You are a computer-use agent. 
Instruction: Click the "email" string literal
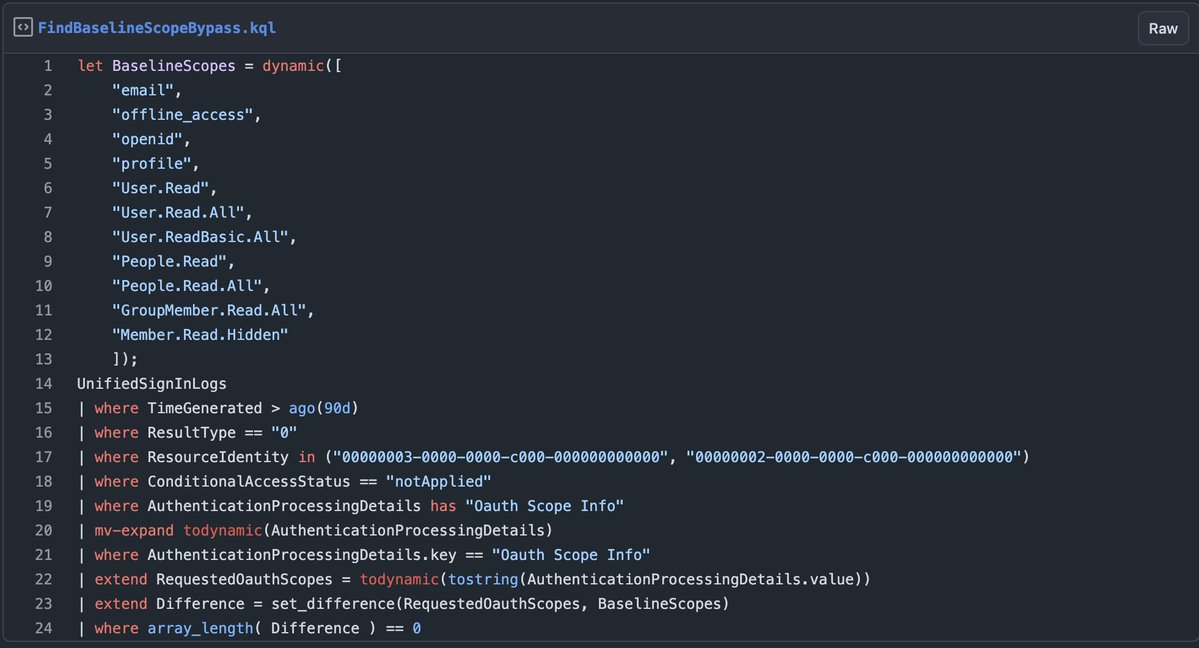[x=143, y=90]
